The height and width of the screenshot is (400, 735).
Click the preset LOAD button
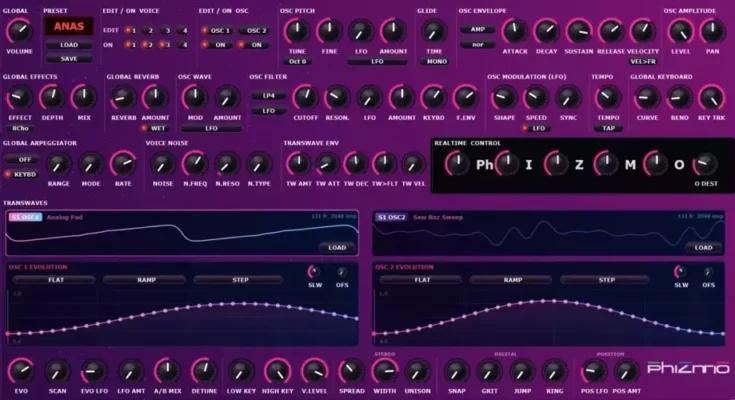point(69,45)
